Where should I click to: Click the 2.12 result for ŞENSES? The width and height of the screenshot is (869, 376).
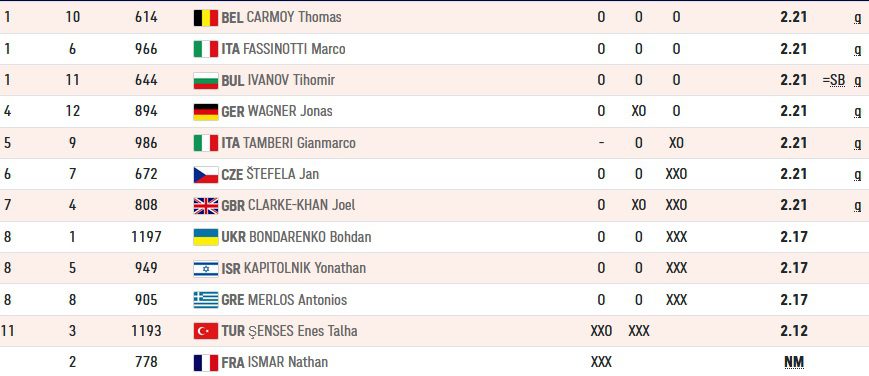point(794,331)
